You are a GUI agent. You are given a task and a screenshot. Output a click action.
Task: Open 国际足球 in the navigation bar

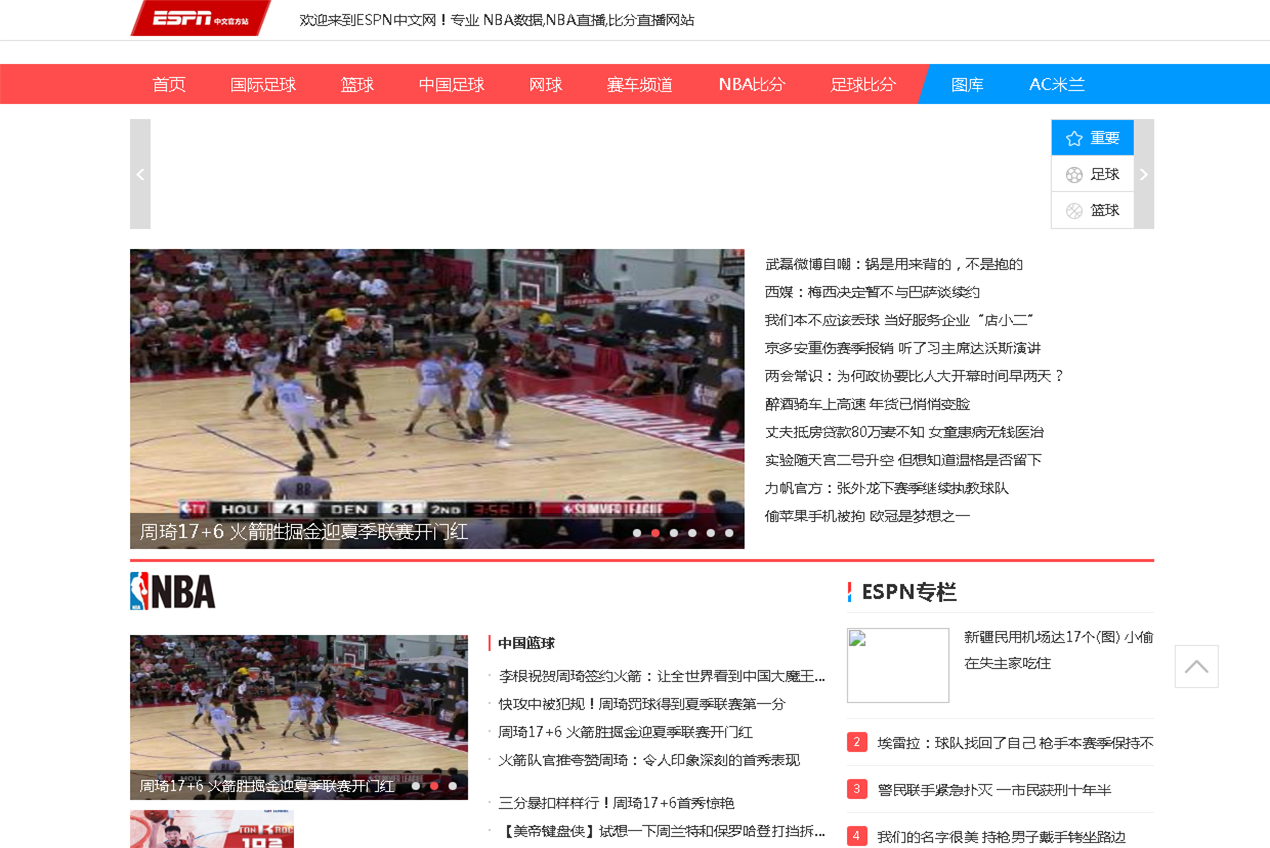coord(263,84)
